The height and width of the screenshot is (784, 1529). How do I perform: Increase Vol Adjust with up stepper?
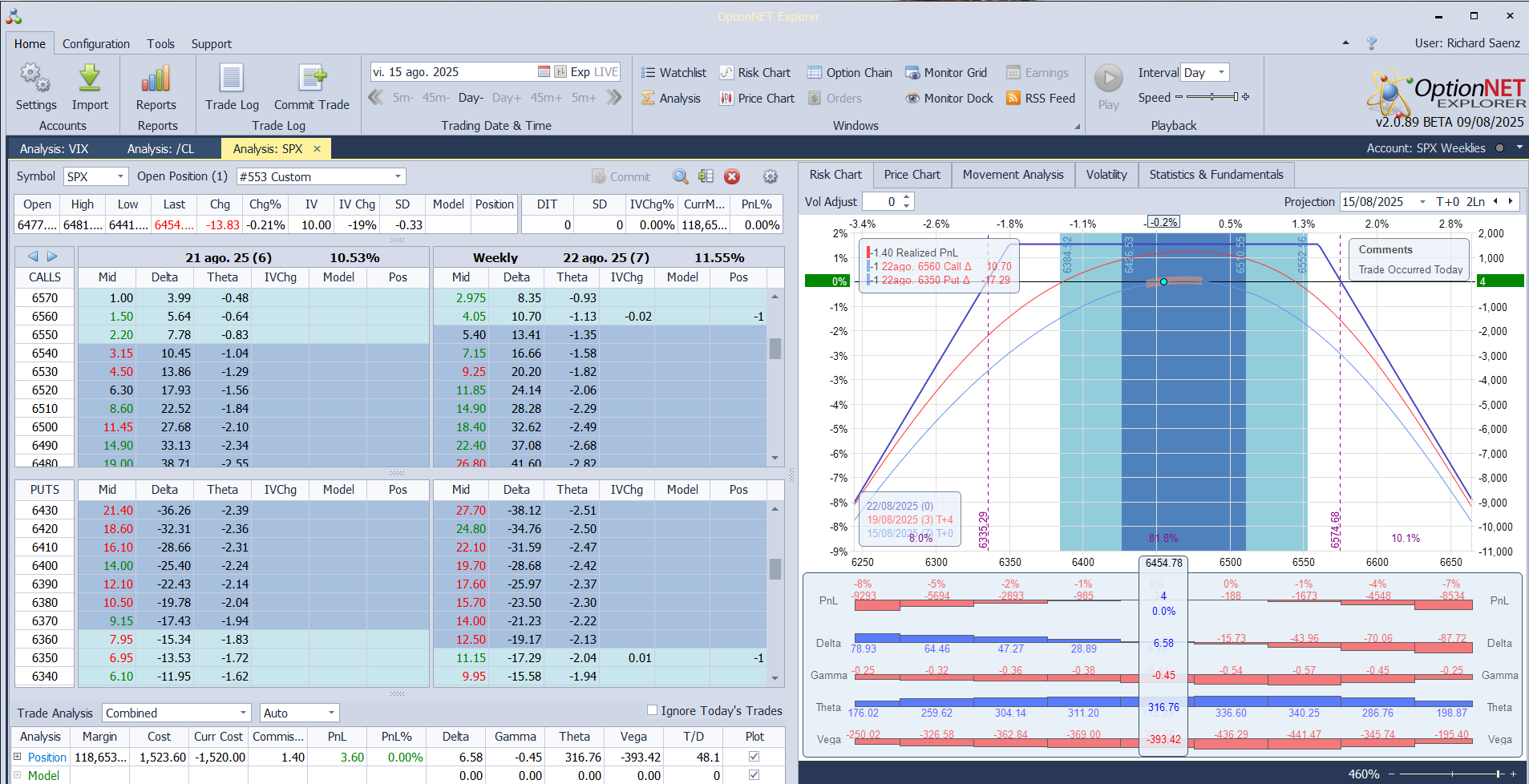(907, 197)
